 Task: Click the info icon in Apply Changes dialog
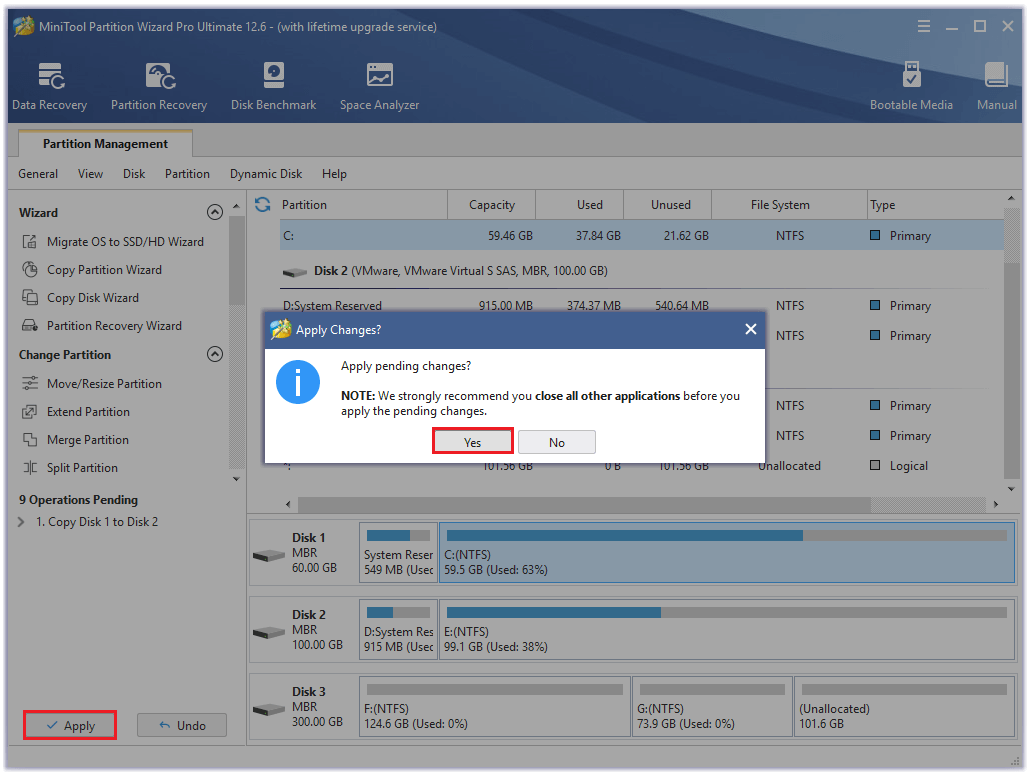297,382
